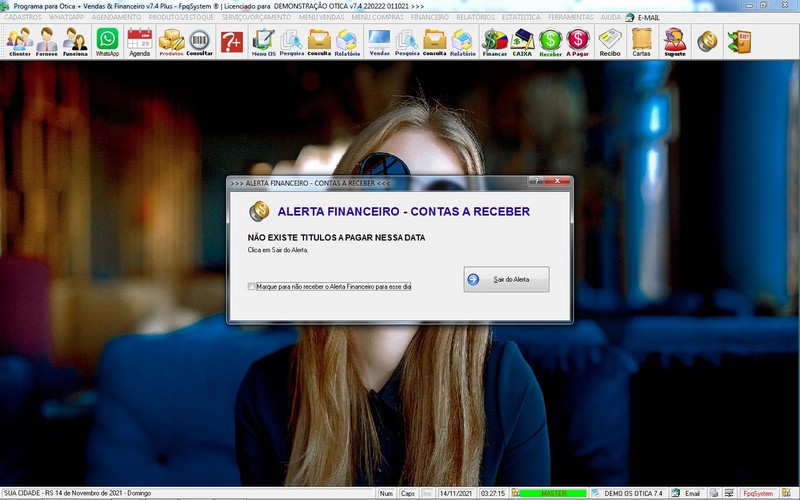
Task: Click Consulta icon in the Vendas group
Action: tap(435, 42)
